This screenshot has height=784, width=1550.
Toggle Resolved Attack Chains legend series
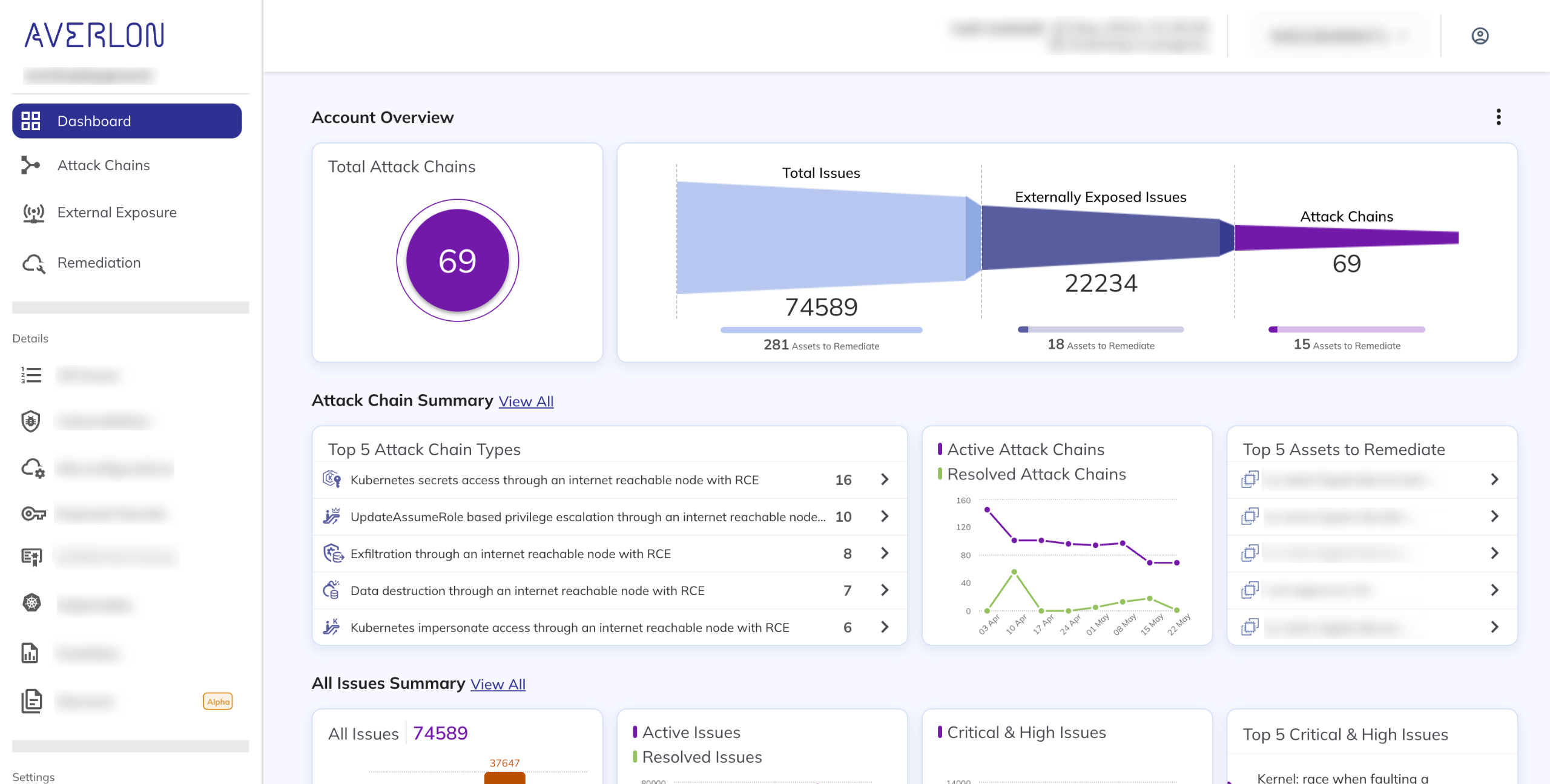(1036, 474)
